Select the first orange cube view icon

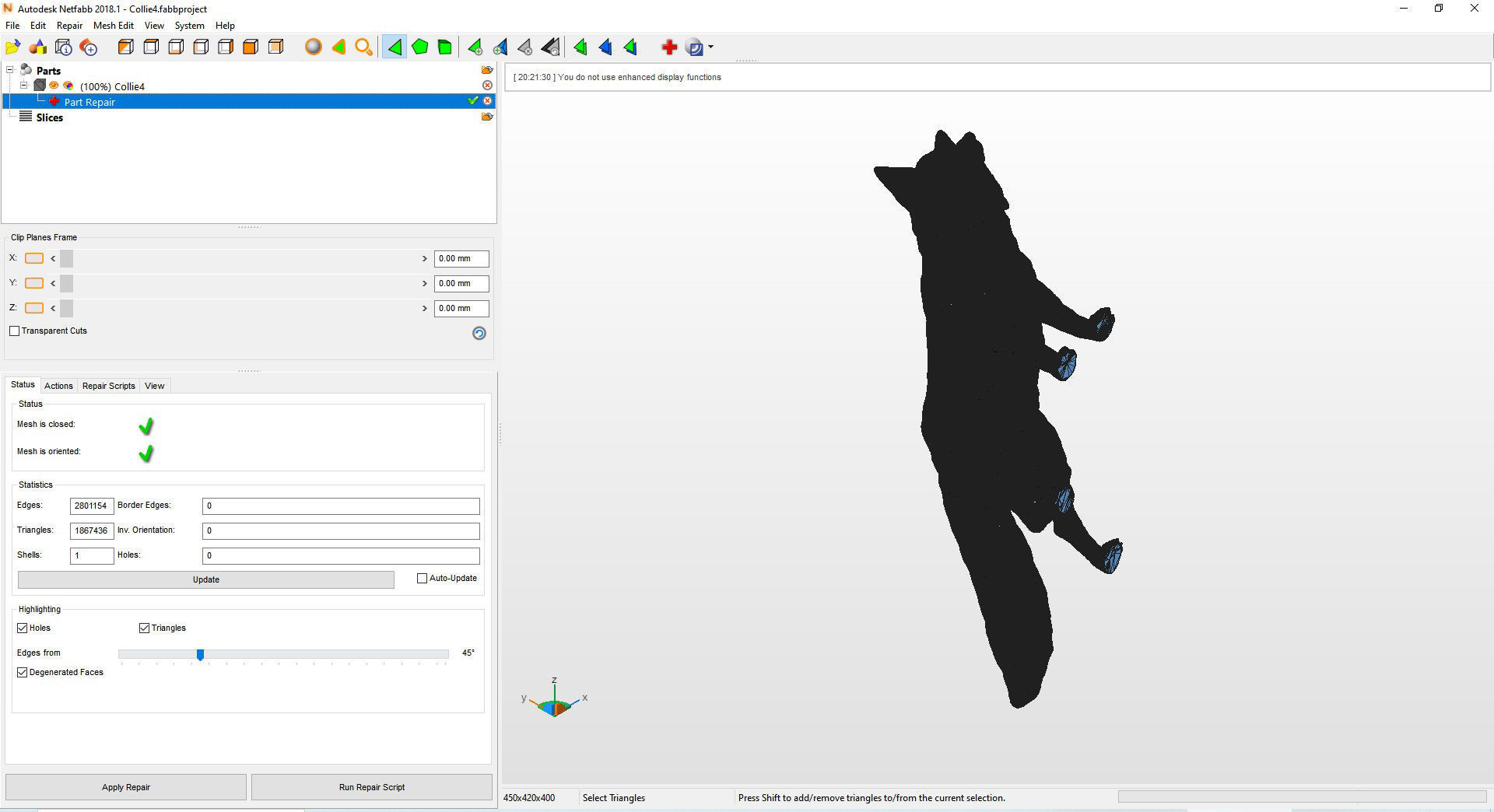pyautogui.click(x=126, y=47)
